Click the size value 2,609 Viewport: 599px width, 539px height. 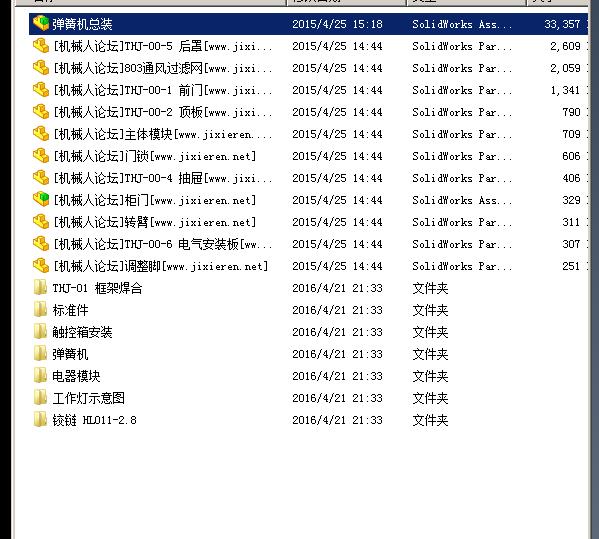[x=565, y=46]
